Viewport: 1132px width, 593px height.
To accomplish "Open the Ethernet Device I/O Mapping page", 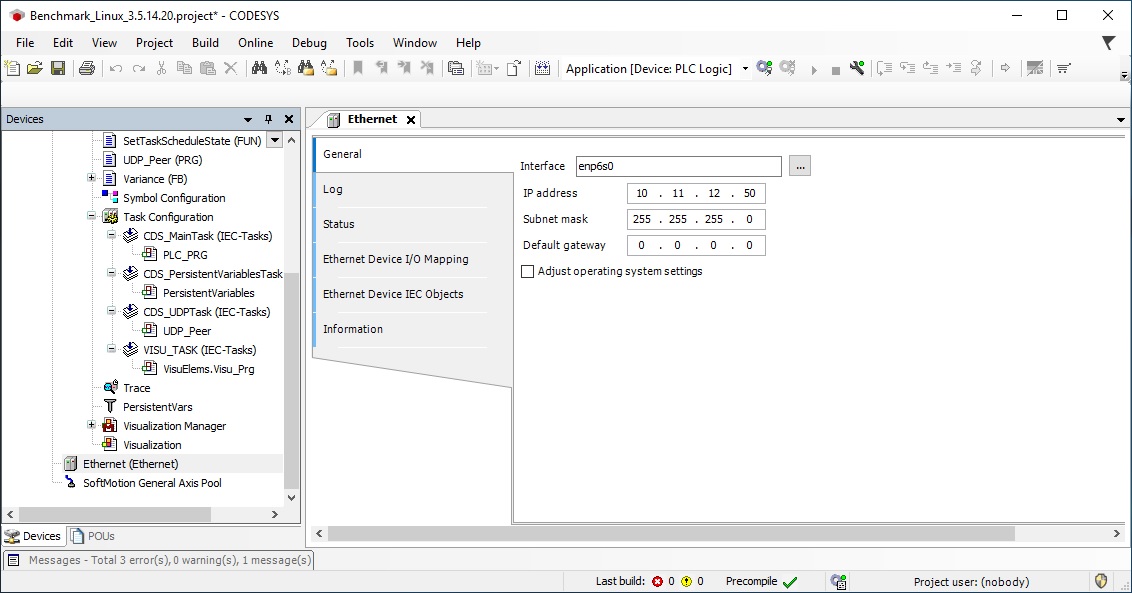I will point(396,259).
